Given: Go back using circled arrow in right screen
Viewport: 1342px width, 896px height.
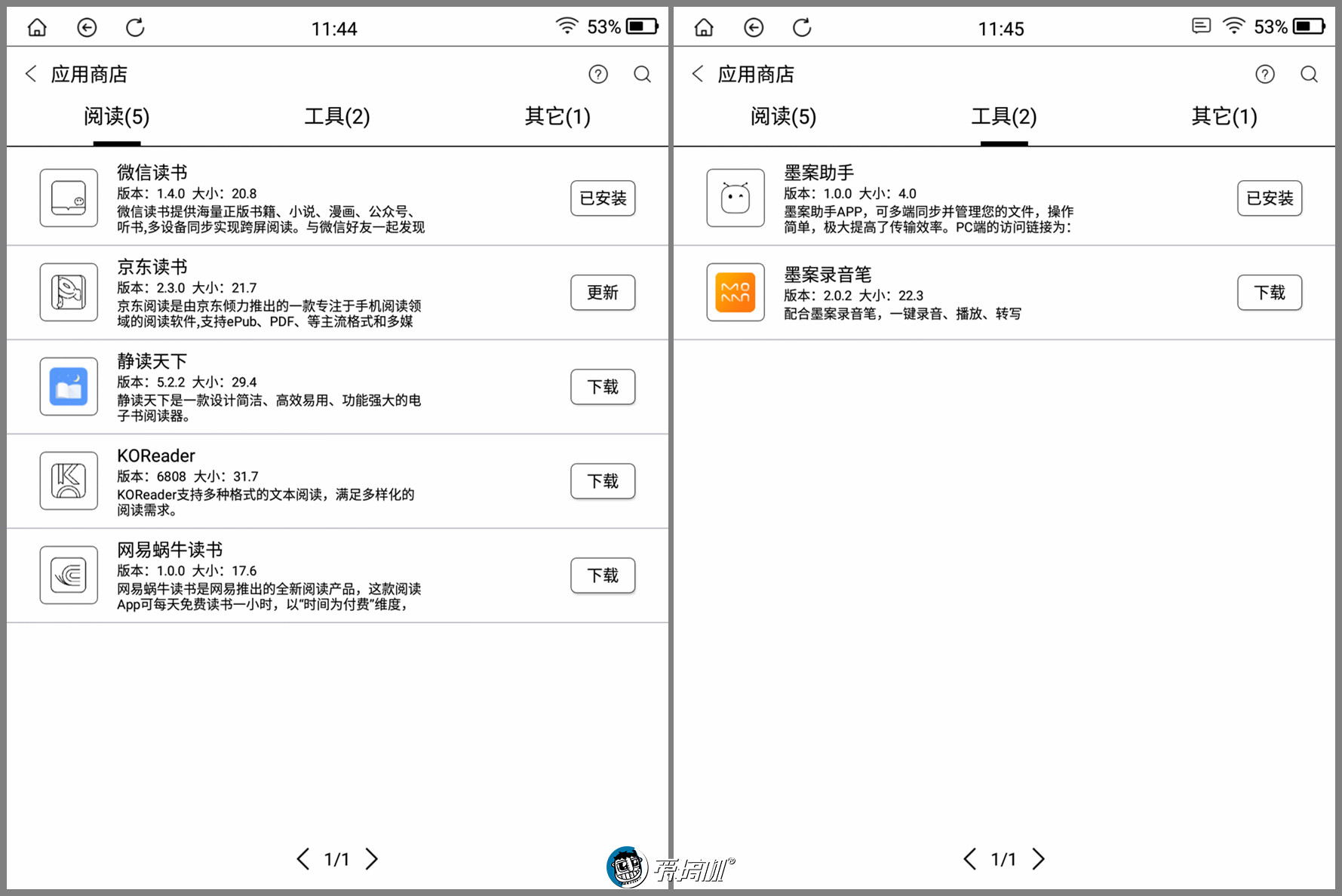Looking at the screenshot, I should tap(754, 28).
